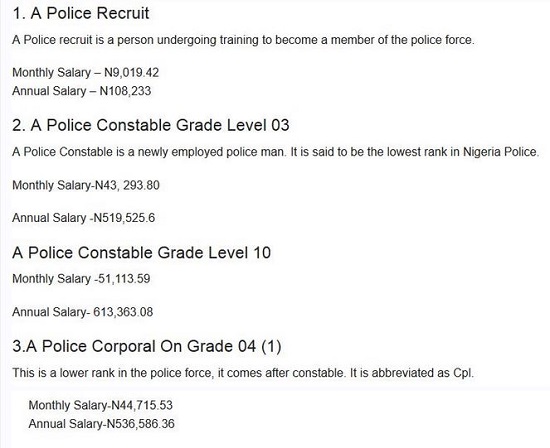The height and width of the screenshot is (448, 550).
Task: Click the Police recruit description sentence
Action: tap(243, 40)
